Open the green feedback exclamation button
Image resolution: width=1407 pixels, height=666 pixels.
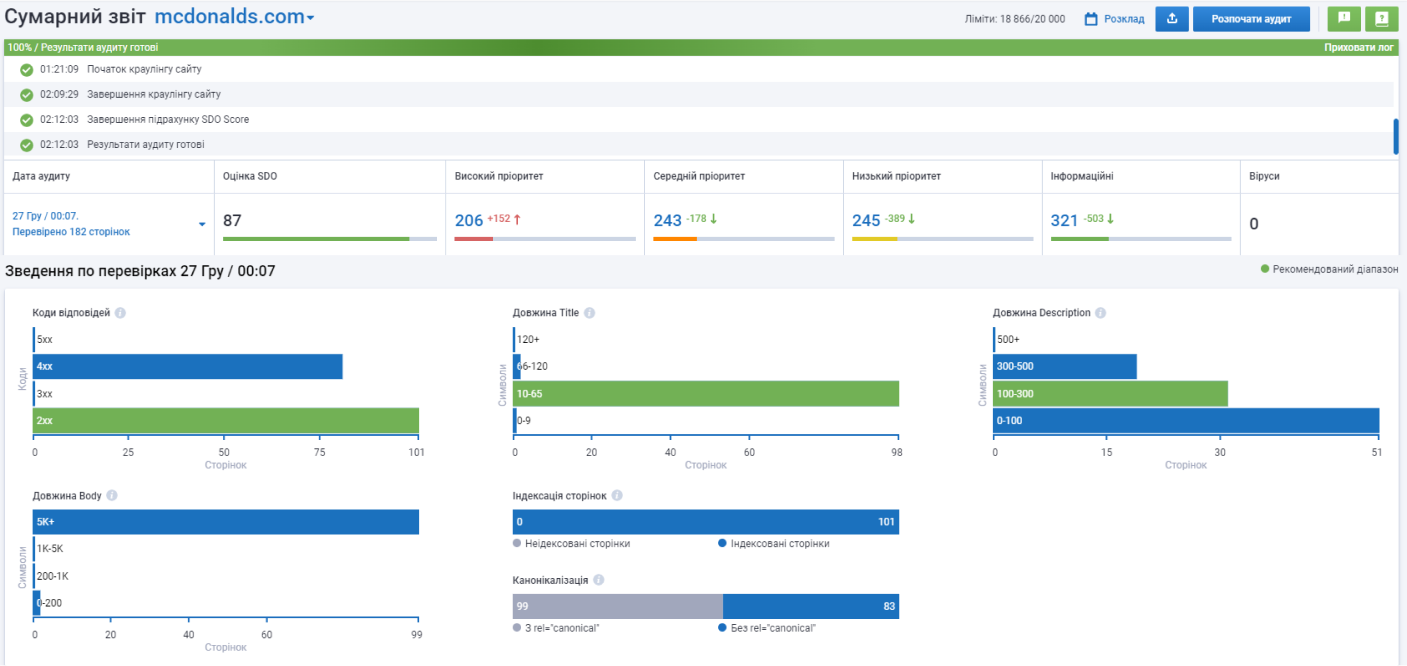tap(1344, 19)
